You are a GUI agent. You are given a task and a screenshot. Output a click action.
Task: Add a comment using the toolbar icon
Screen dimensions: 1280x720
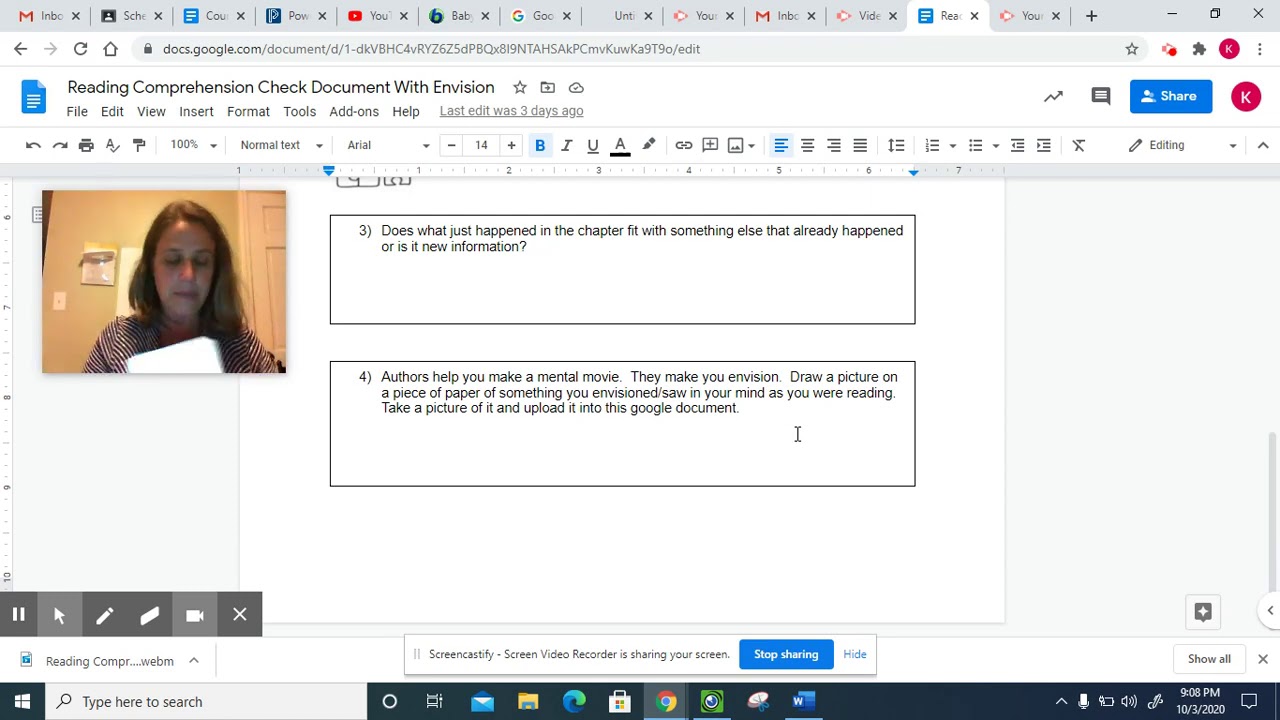point(710,145)
